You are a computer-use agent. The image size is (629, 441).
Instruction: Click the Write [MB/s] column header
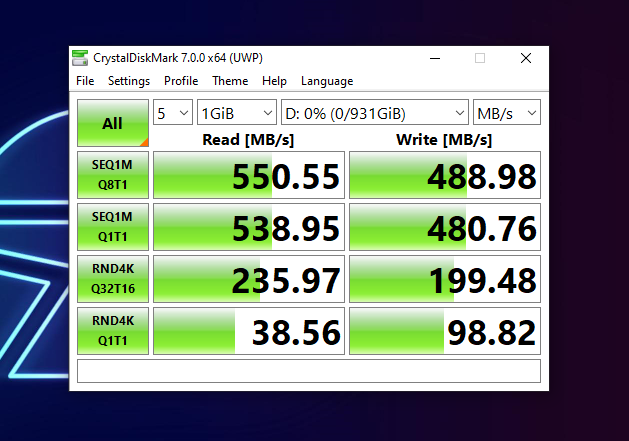[444, 140]
